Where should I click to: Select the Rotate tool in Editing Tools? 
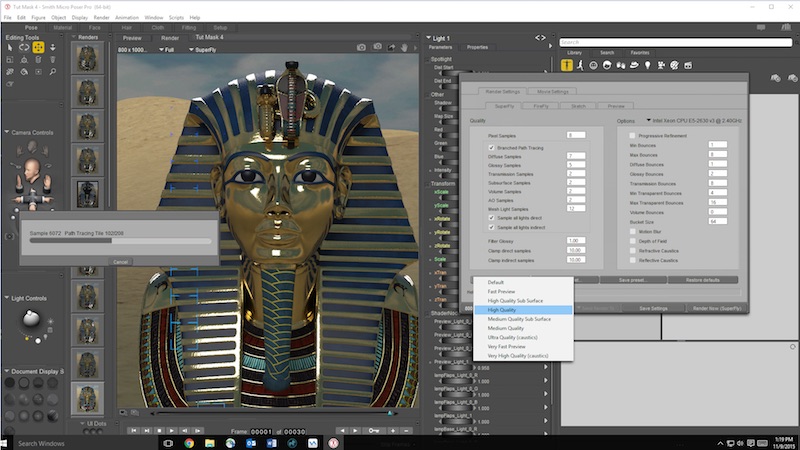point(24,47)
